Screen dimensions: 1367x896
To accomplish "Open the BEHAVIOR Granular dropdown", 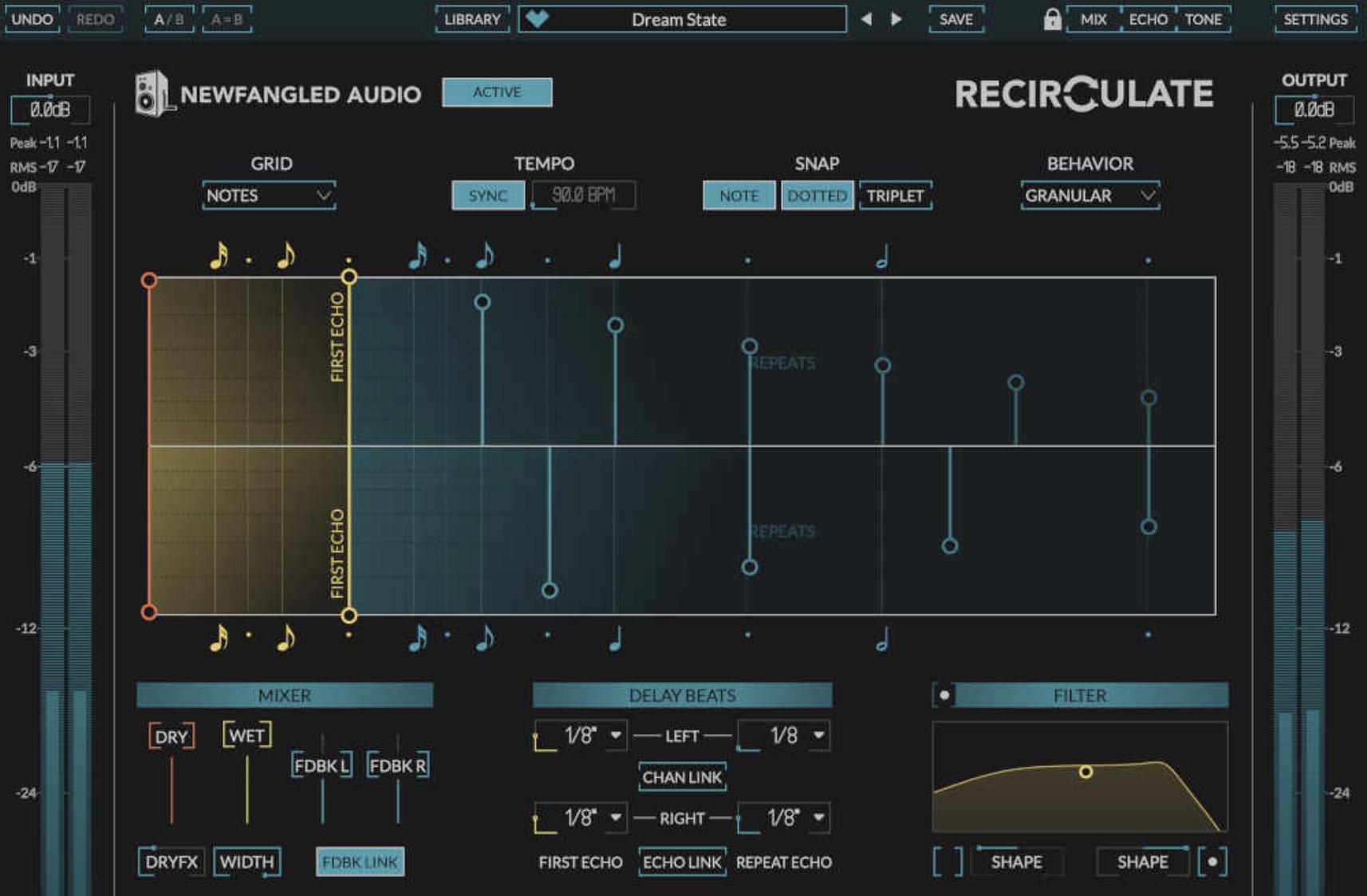I will [x=1089, y=195].
